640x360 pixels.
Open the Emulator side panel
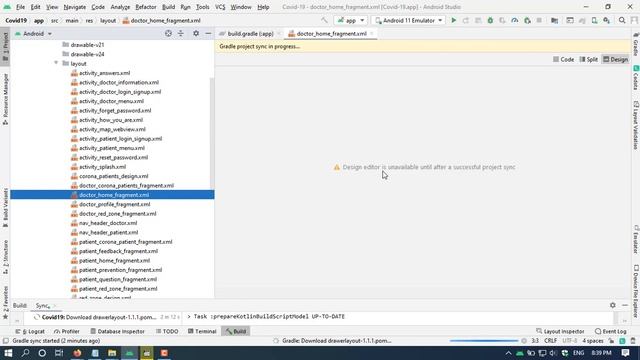pyautogui.click(x=636, y=240)
